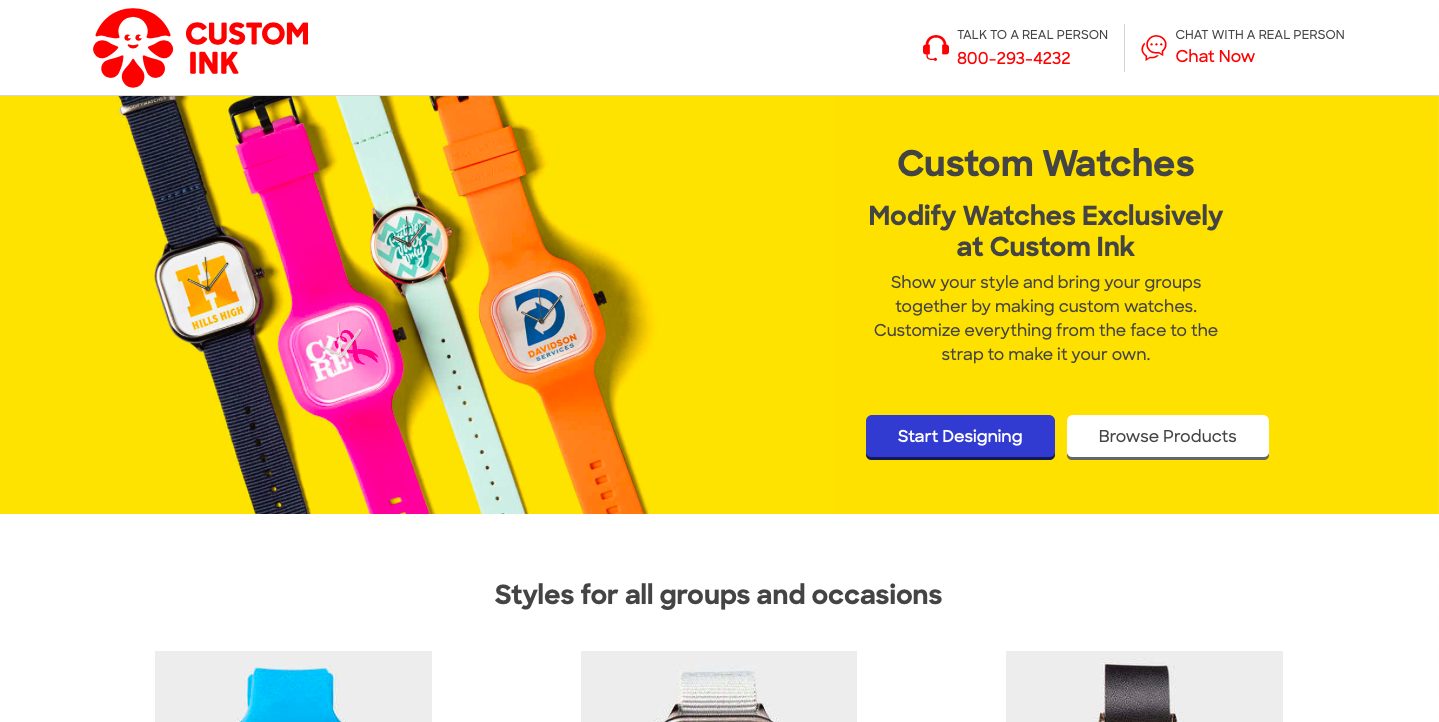
Task: Open the white strap watch style thumbnail
Action: coord(719,686)
